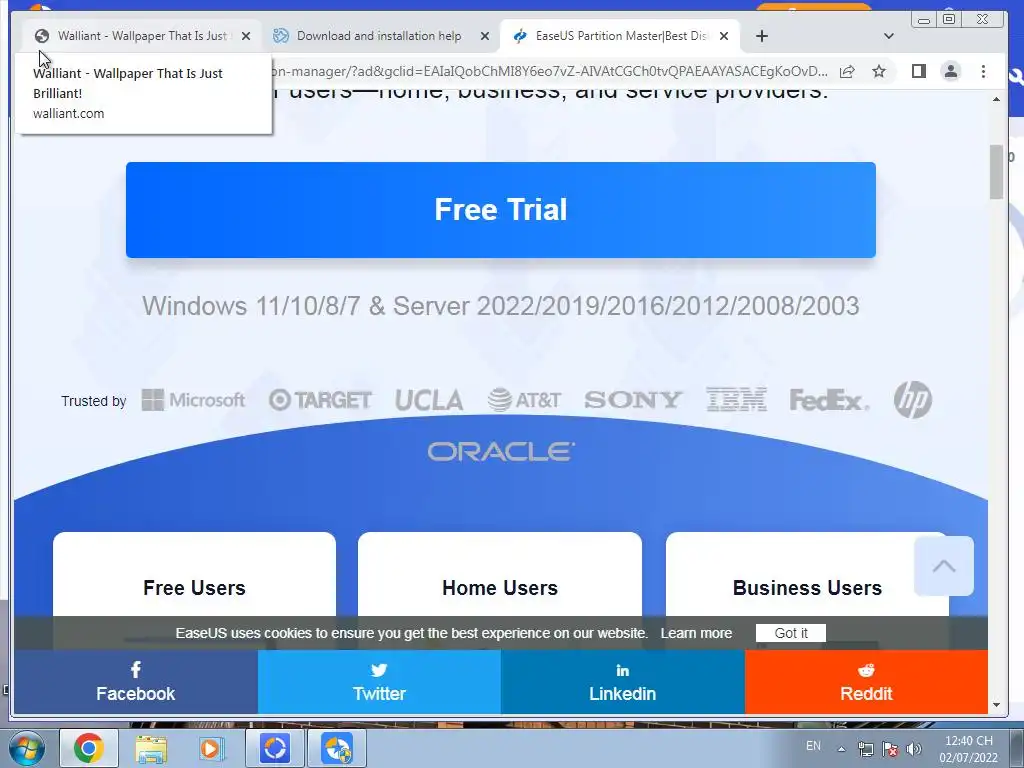
Task: Open the cookie Learn more link
Action: coord(696,633)
